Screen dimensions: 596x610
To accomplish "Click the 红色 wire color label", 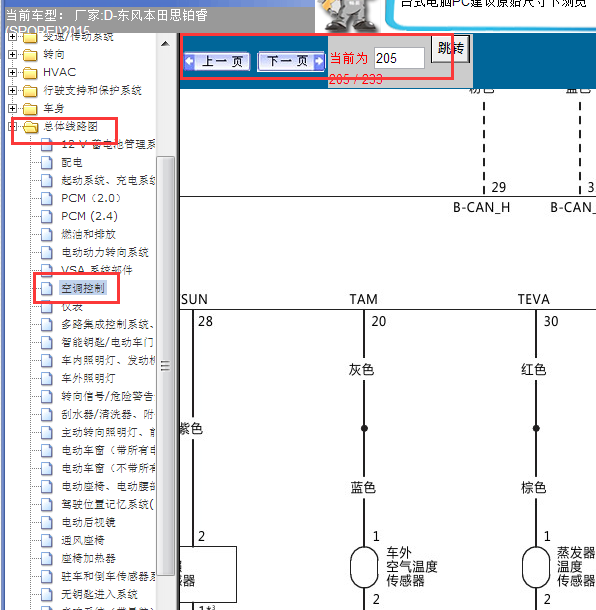I will point(533,370).
